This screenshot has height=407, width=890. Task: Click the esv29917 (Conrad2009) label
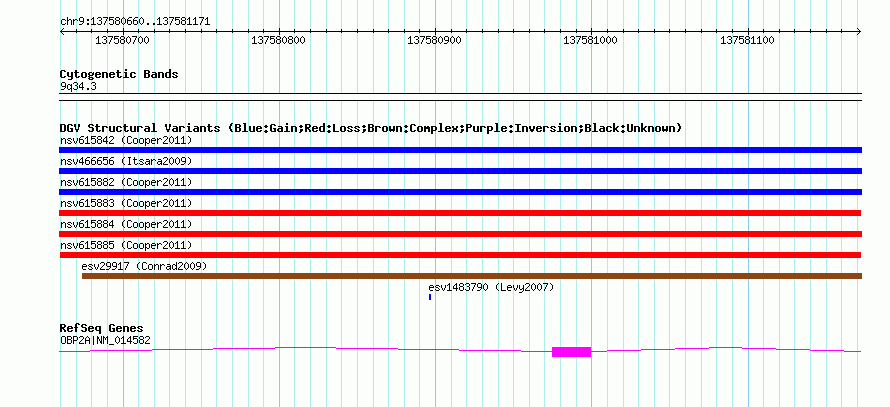[144, 266]
